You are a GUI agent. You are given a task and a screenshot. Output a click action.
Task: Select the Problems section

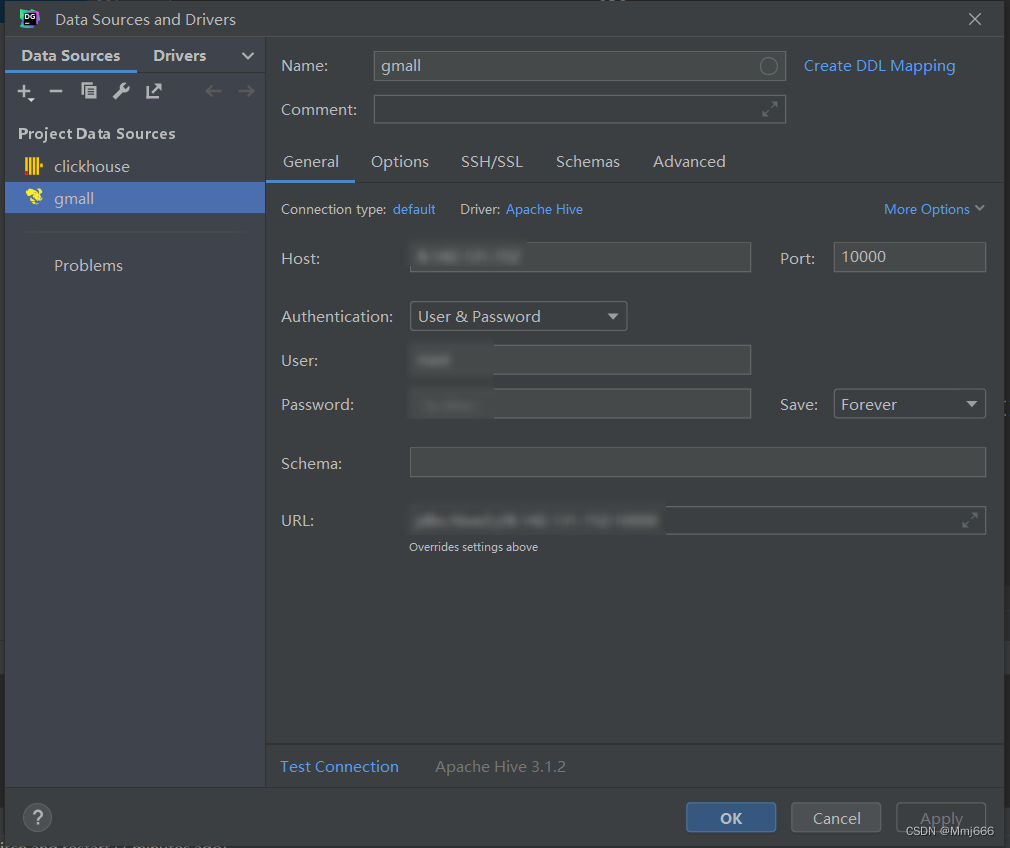88,265
